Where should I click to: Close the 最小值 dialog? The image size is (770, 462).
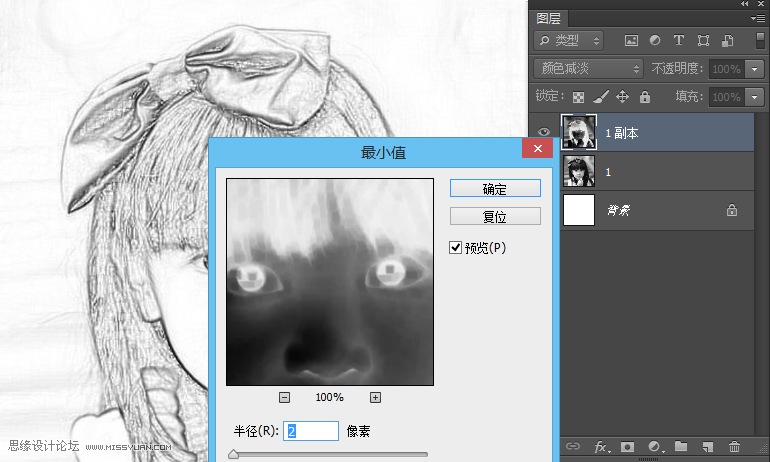coord(538,148)
